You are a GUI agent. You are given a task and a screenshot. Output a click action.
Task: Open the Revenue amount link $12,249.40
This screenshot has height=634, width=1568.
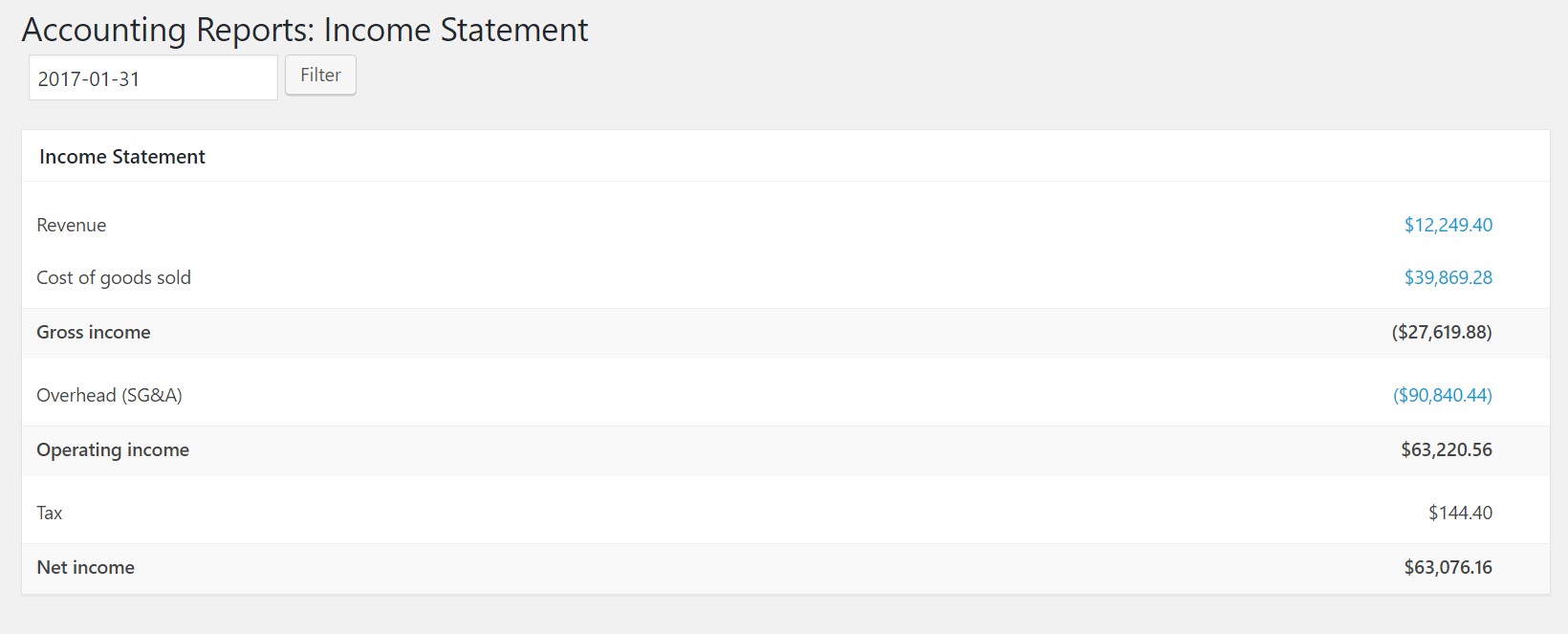(1448, 225)
